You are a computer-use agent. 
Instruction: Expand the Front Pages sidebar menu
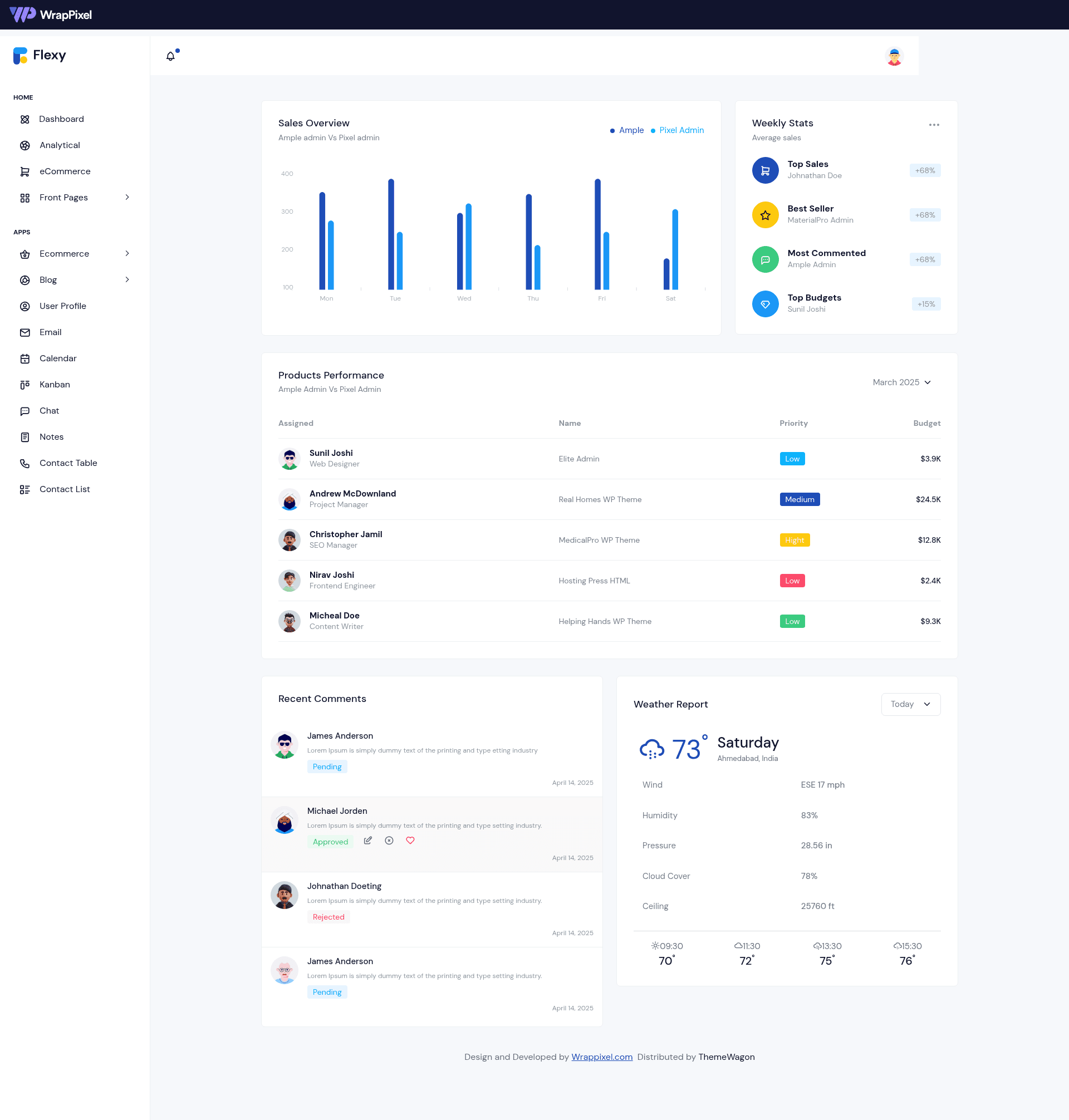[x=75, y=197]
